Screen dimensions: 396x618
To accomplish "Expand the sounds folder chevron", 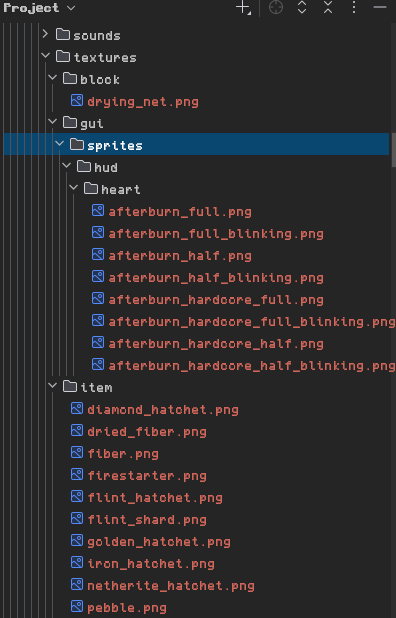I will 45,34.
